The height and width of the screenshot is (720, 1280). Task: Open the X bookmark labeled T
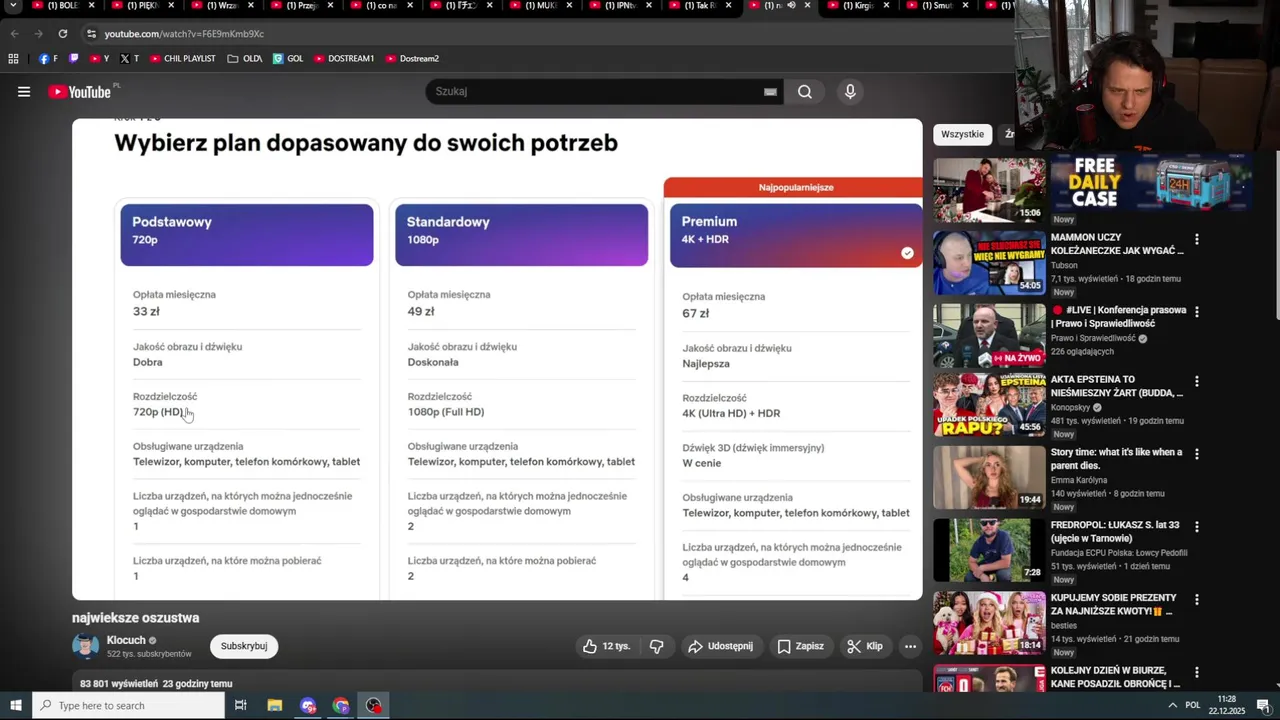130,59
